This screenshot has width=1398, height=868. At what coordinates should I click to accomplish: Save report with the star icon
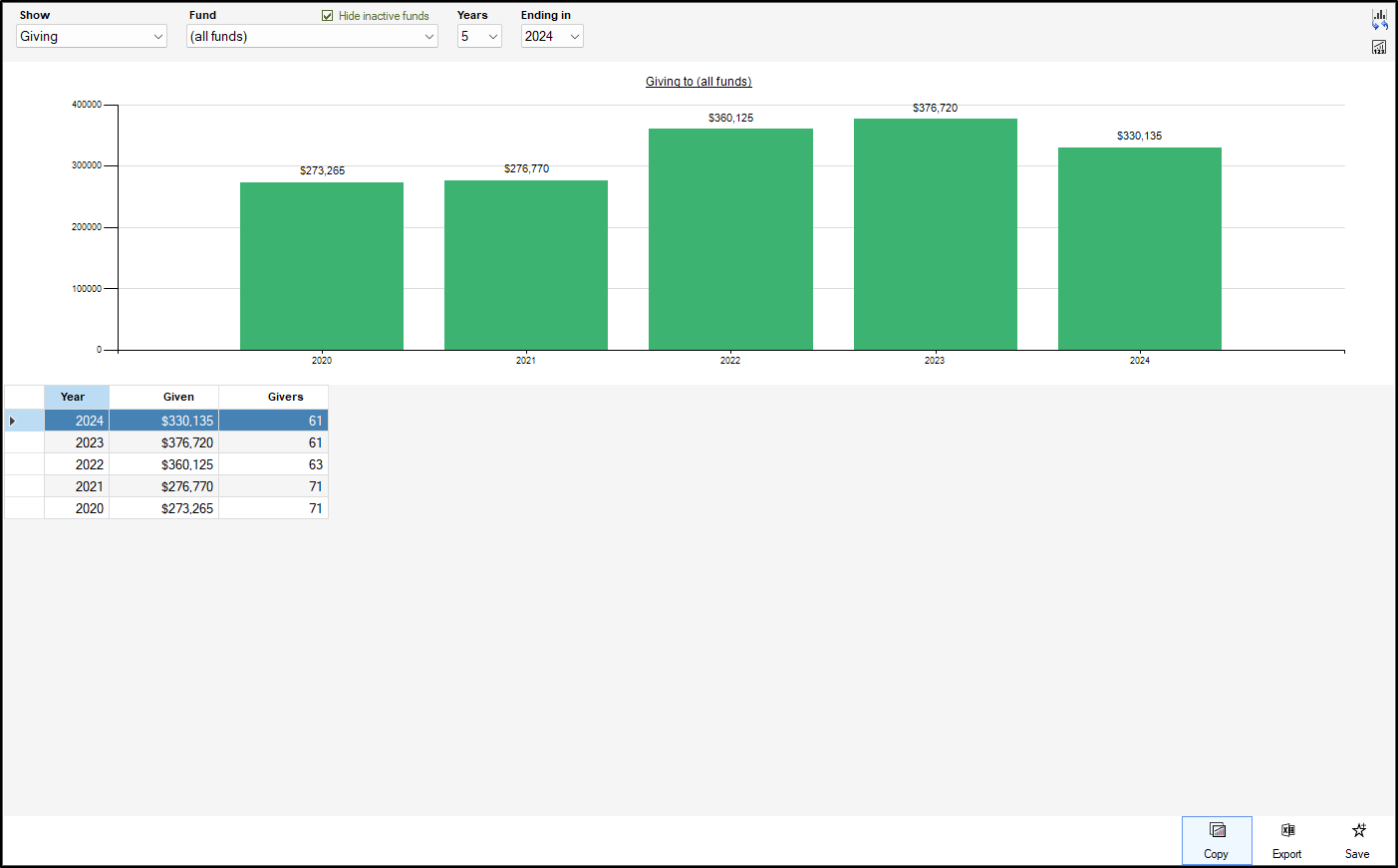(x=1357, y=840)
